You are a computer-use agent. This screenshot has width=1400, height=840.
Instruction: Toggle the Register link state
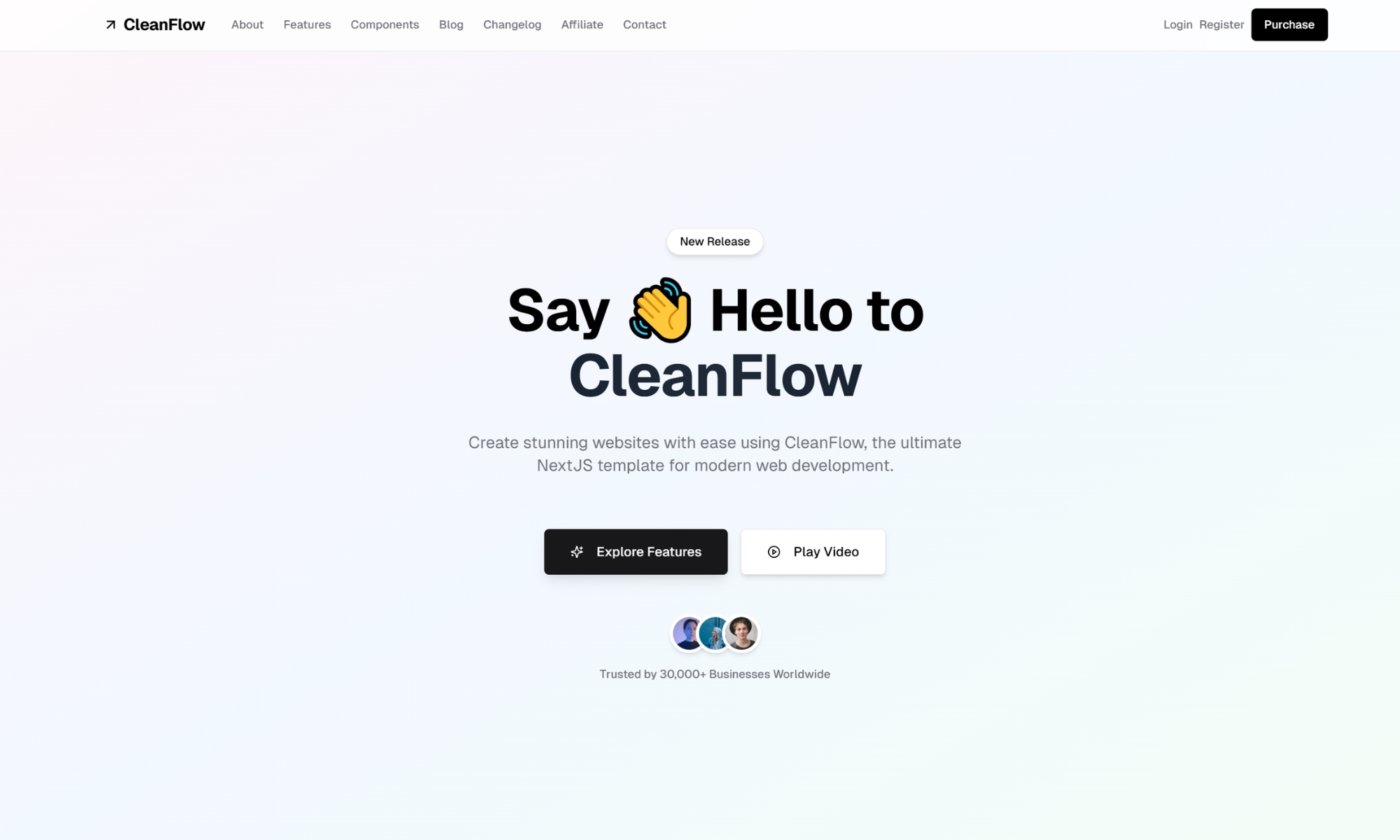click(1221, 24)
